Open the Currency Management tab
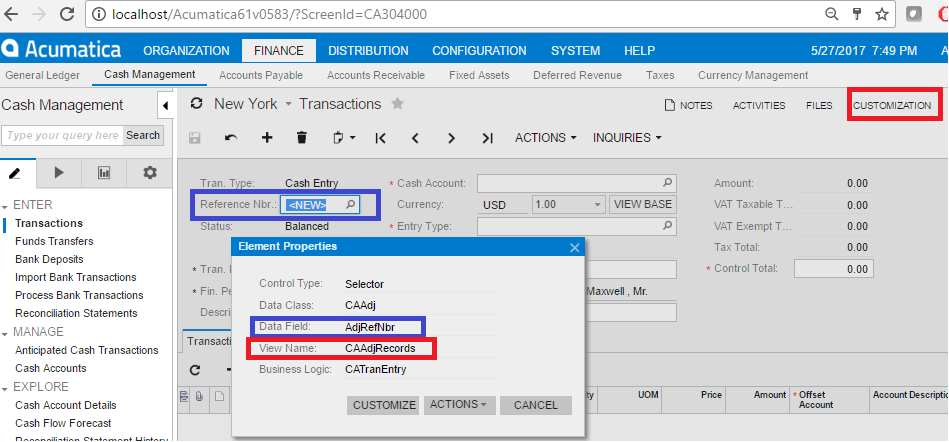The width and height of the screenshot is (949, 442). click(x=753, y=75)
